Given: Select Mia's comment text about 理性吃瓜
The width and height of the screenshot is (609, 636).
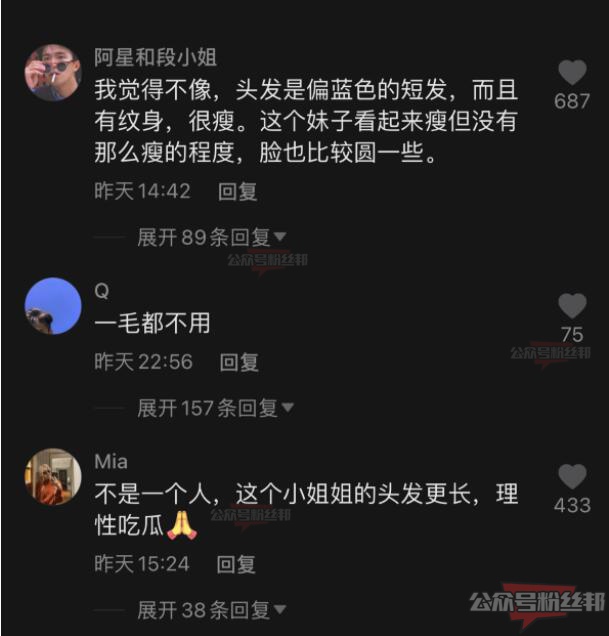Looking at the screenshot, I should [306, 510].
